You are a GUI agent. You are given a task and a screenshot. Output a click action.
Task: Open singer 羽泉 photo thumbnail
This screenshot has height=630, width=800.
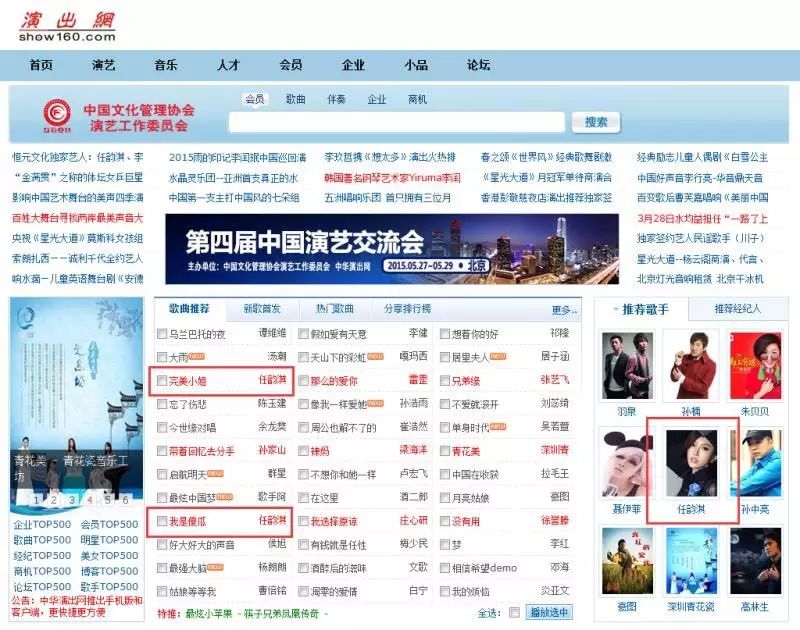627,366
